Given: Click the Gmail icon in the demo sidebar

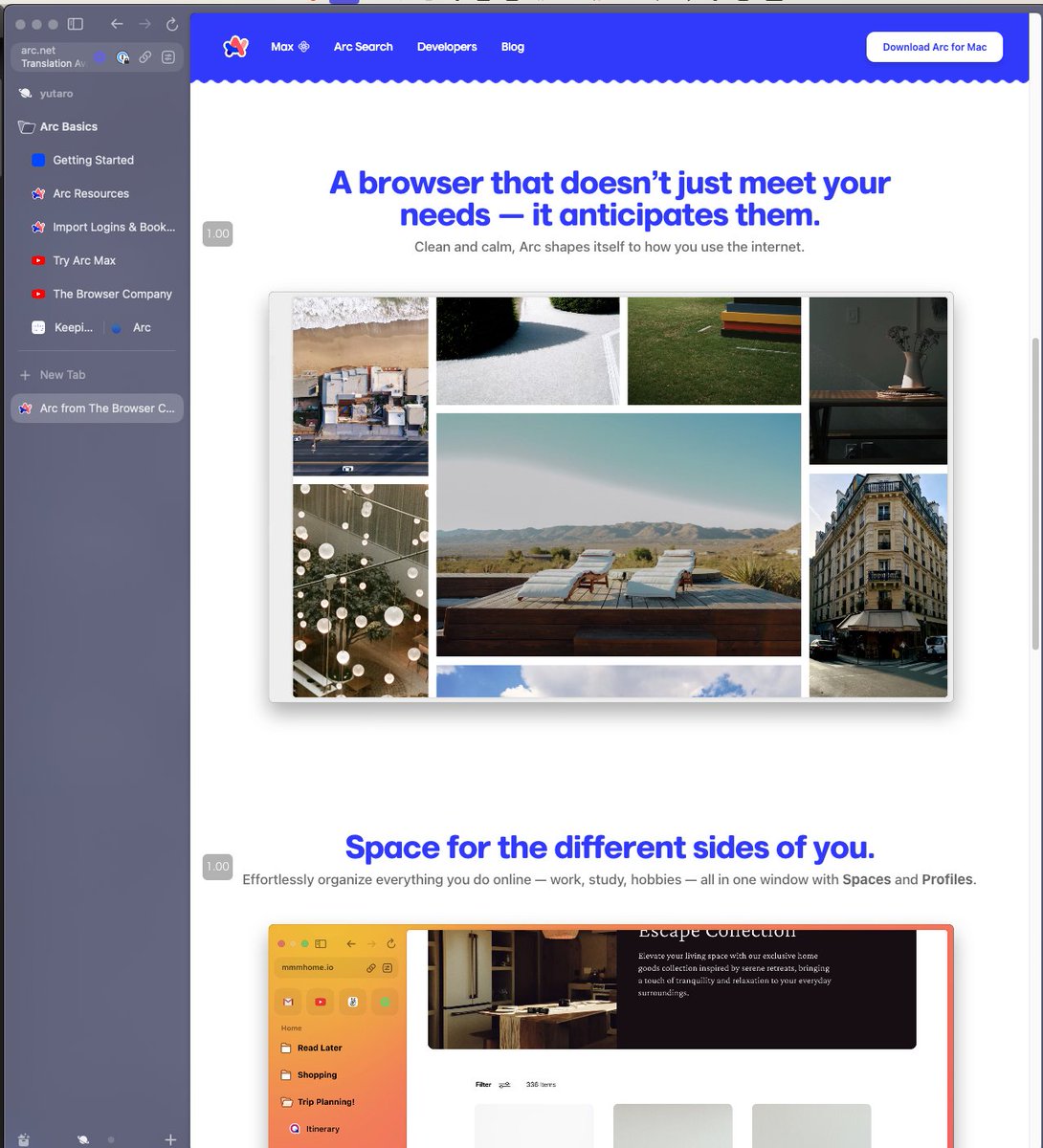Looking at the screenshot, I should pos(288,1002).
